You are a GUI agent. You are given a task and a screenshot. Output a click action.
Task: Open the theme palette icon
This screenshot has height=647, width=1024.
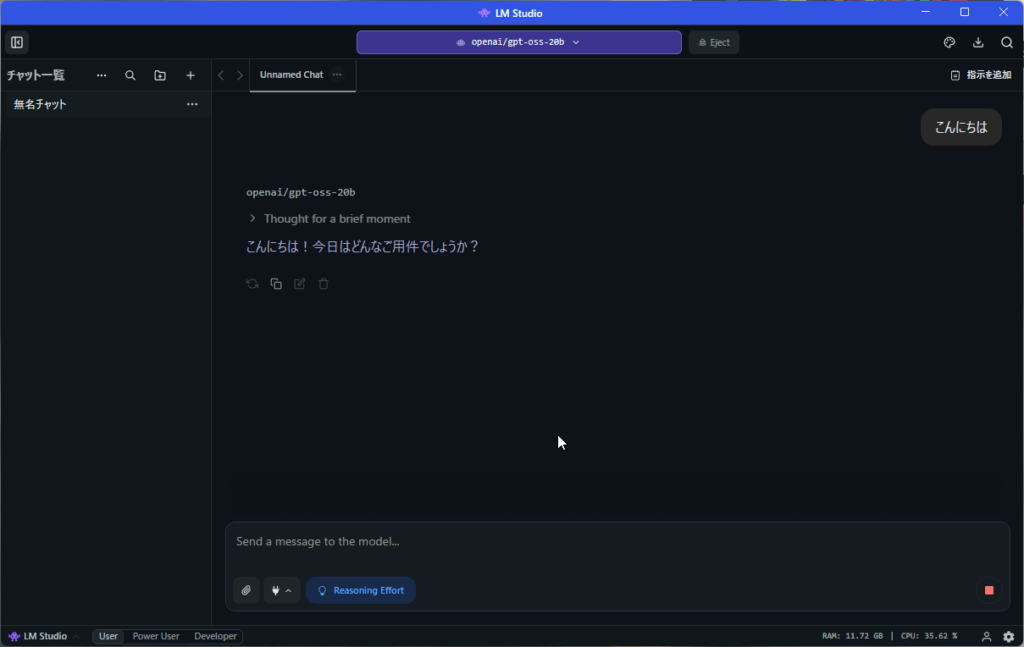tap(950, 42)
